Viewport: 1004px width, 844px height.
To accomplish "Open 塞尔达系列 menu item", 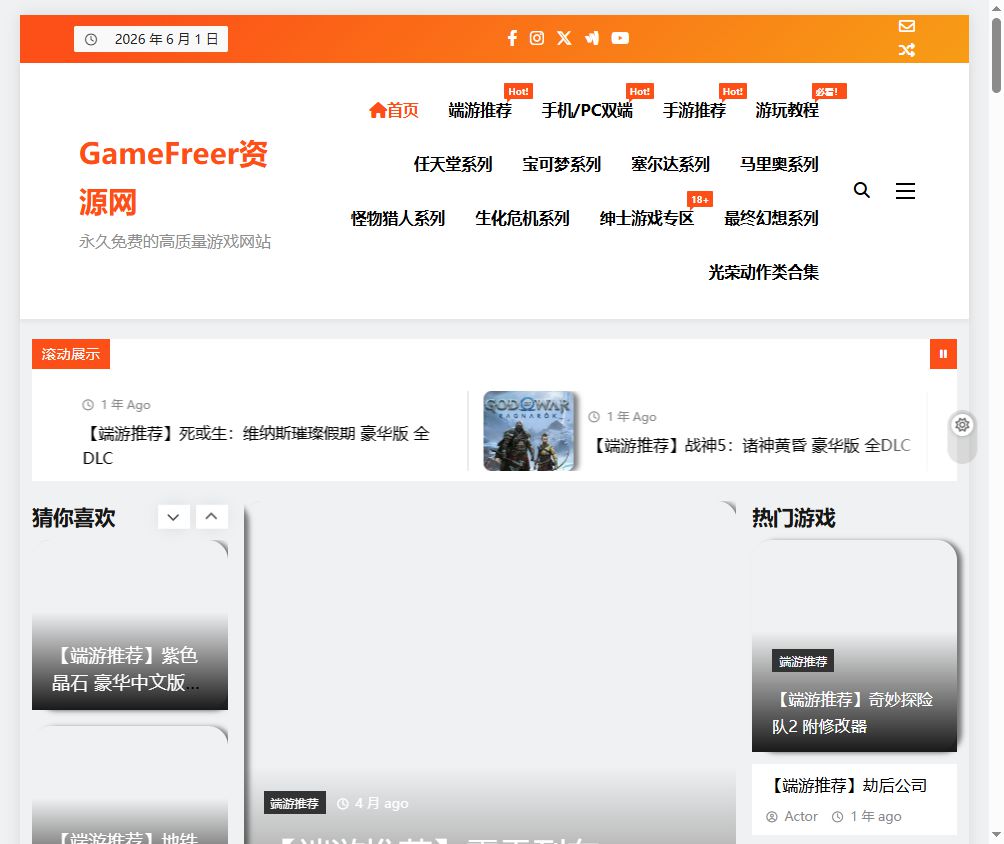I will tap(670, 165).
